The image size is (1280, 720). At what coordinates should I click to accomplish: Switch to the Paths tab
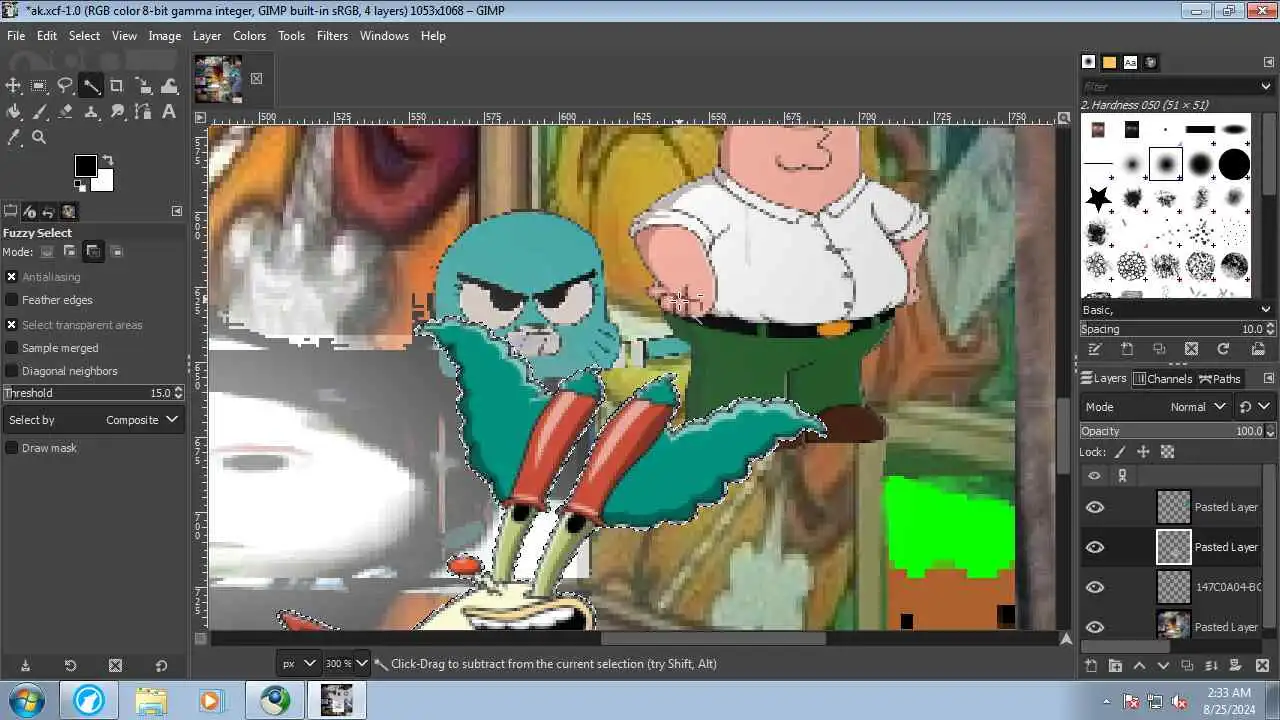(x=1220, y=379)
